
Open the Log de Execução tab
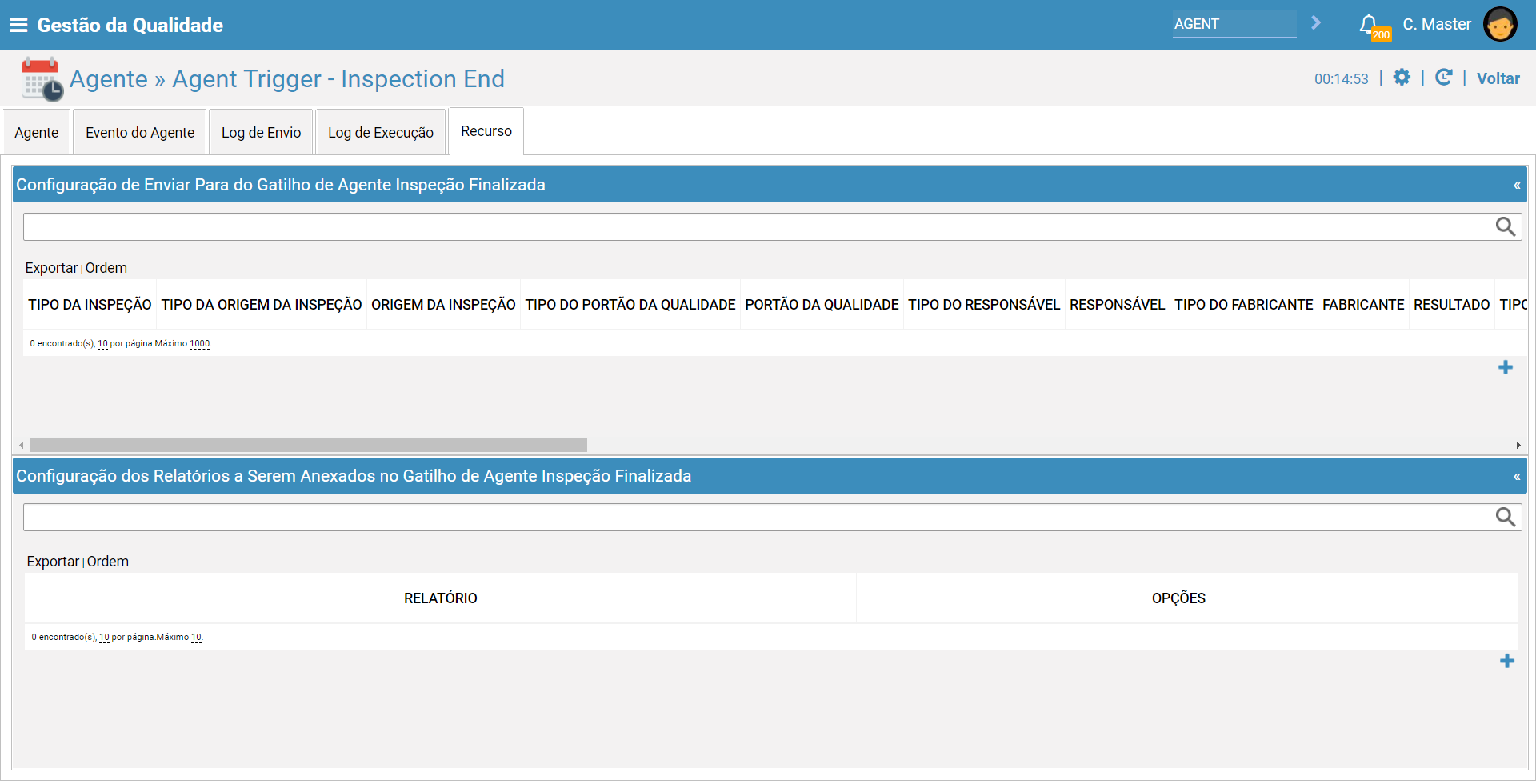[381, 132]
